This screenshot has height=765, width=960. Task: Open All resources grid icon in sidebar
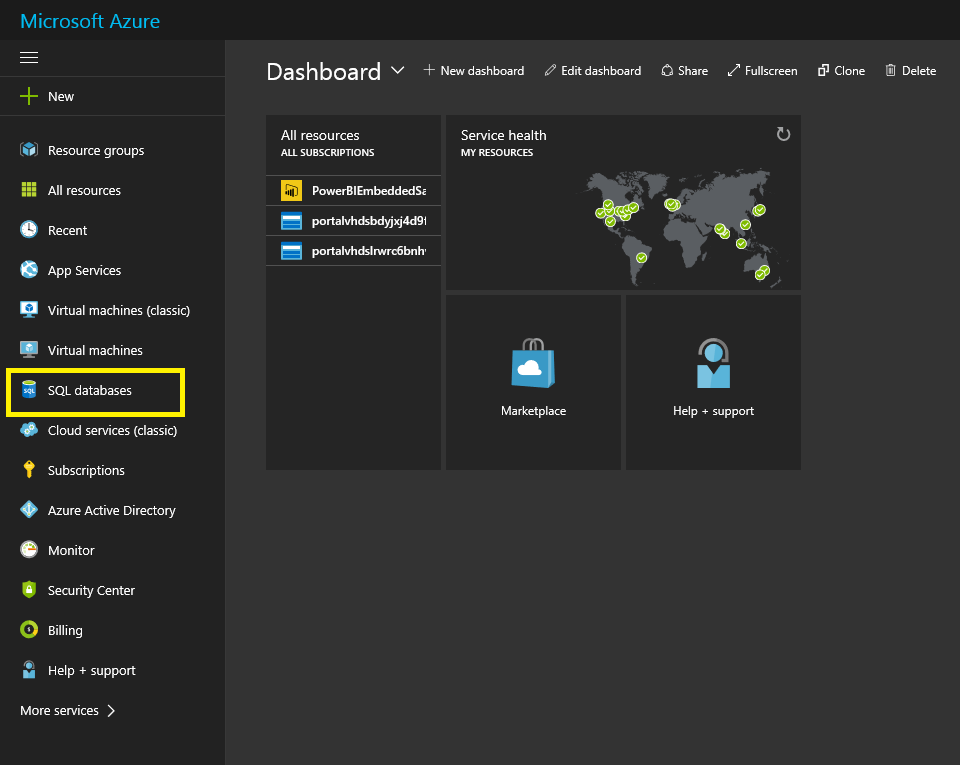point(29,190)
